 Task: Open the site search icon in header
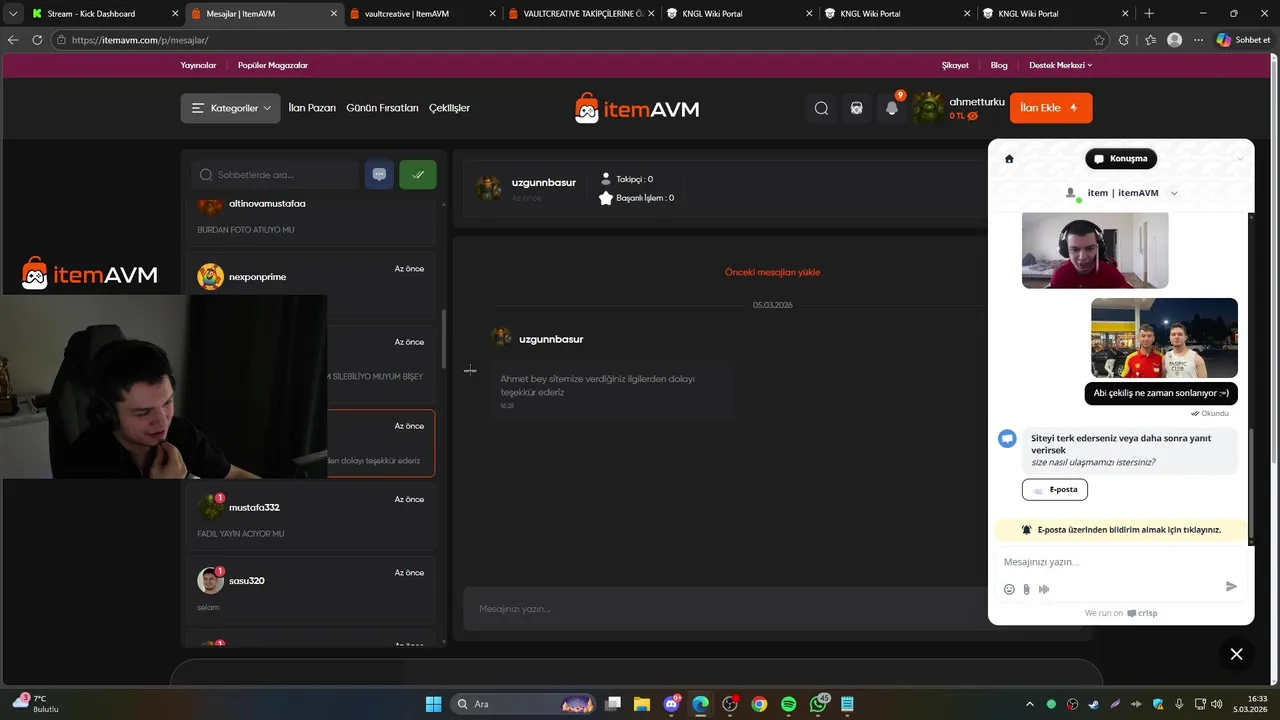click(821, 108)
